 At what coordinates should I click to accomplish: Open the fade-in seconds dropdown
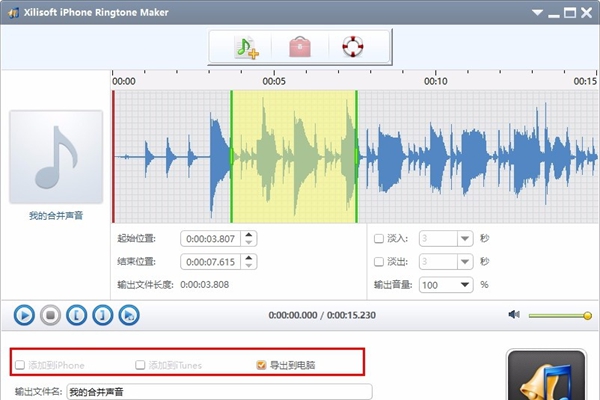465,239
